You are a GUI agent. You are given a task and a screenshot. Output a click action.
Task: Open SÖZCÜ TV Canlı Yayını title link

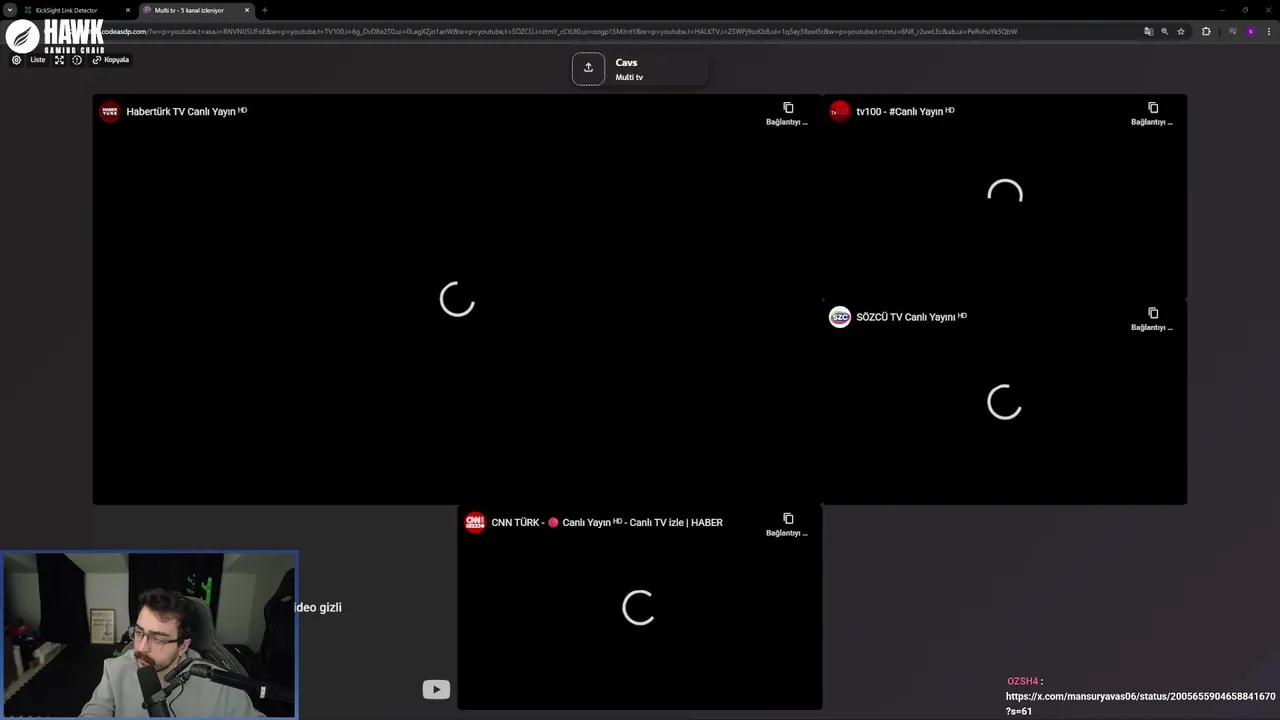click(911, 317)
